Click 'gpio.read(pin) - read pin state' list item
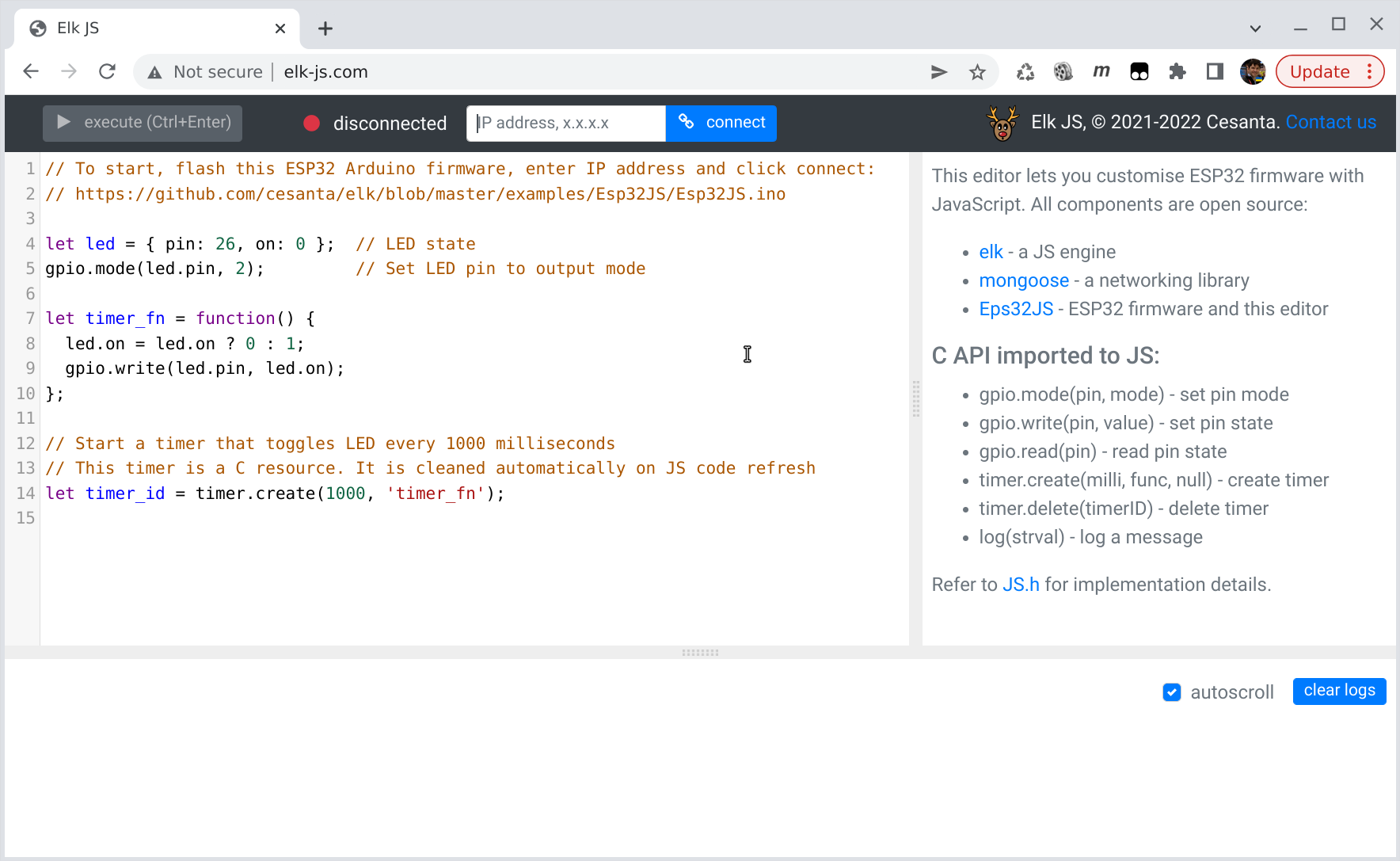1400x861 pixels. point(1102,451)
